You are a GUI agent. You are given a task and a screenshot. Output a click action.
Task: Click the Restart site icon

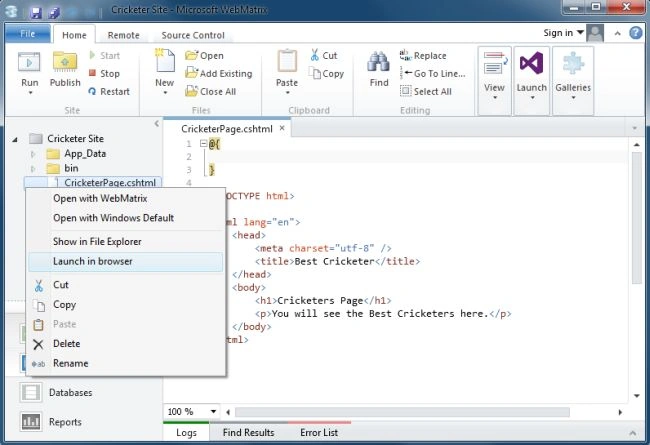point(92,92)
